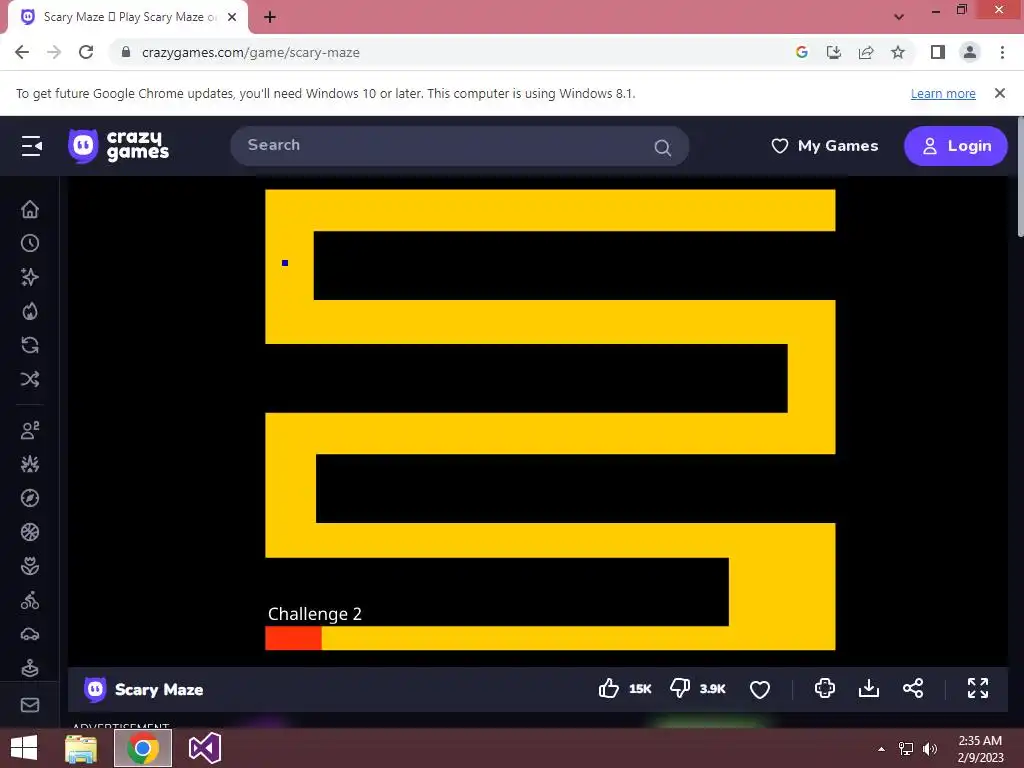Click the install app icon in address bar
The height and width of the screenshot is (768, 1024).
(x=834, y=52)
